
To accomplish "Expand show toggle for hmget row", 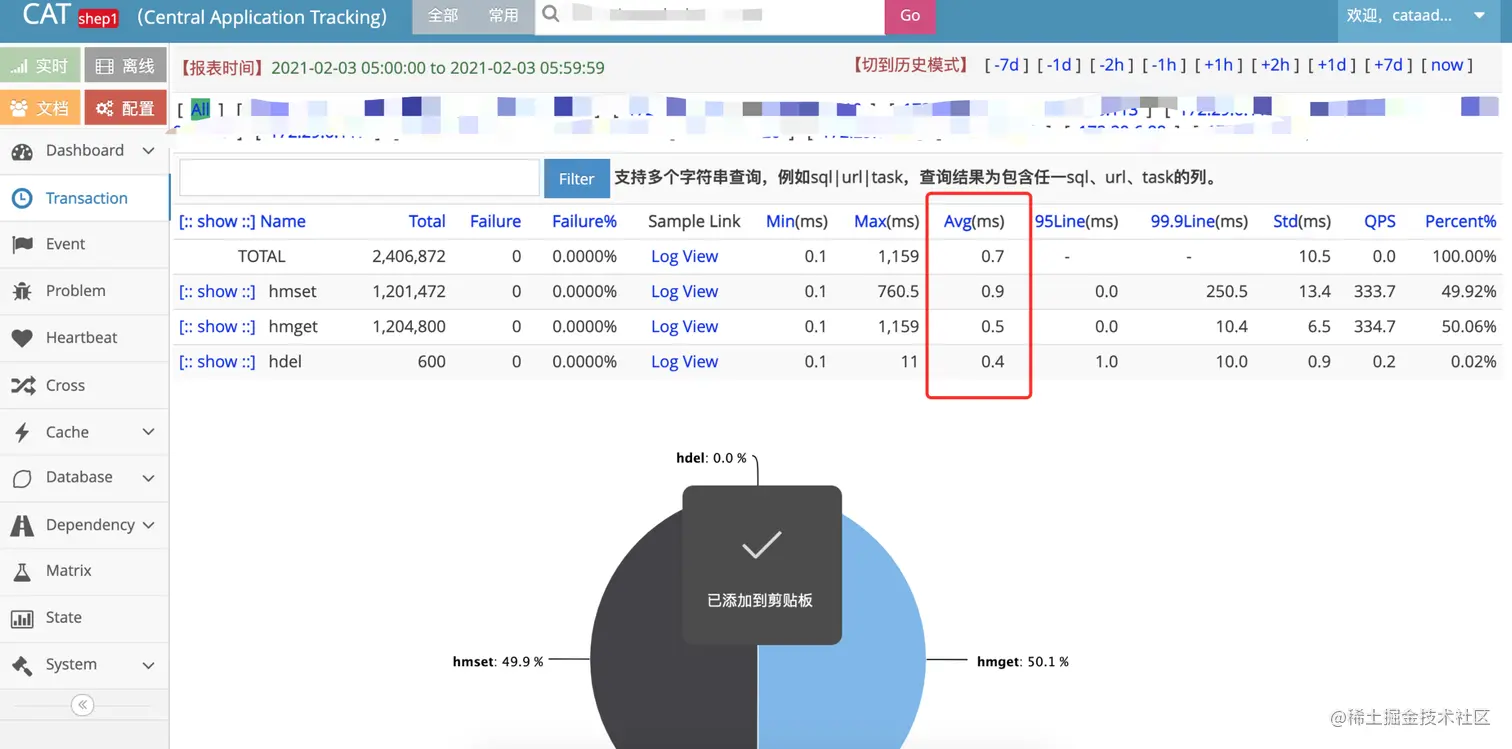I will coord(217,327).
